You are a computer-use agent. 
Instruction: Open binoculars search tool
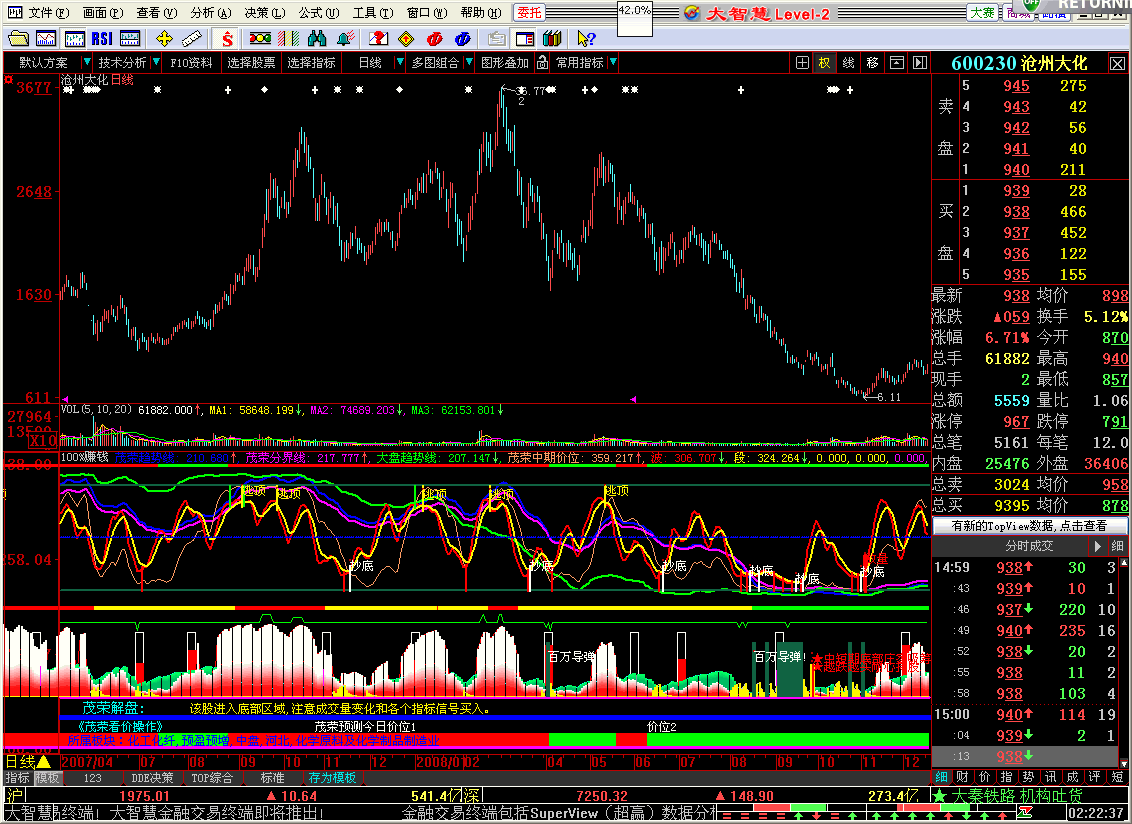316,38
